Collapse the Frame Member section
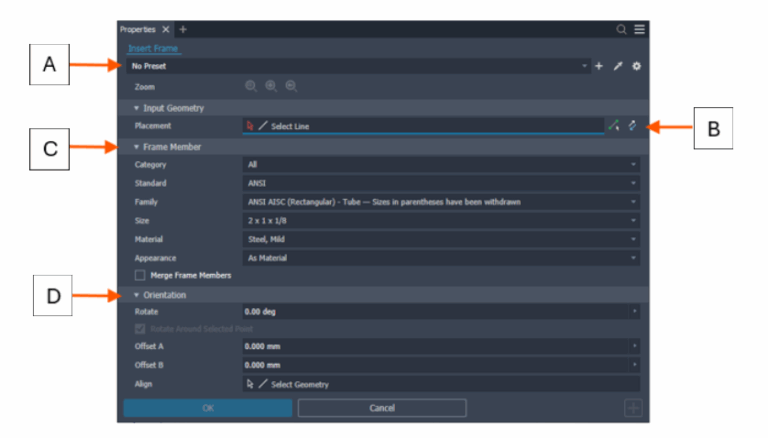This screenshot has width=768, height=438. (136, 147)
